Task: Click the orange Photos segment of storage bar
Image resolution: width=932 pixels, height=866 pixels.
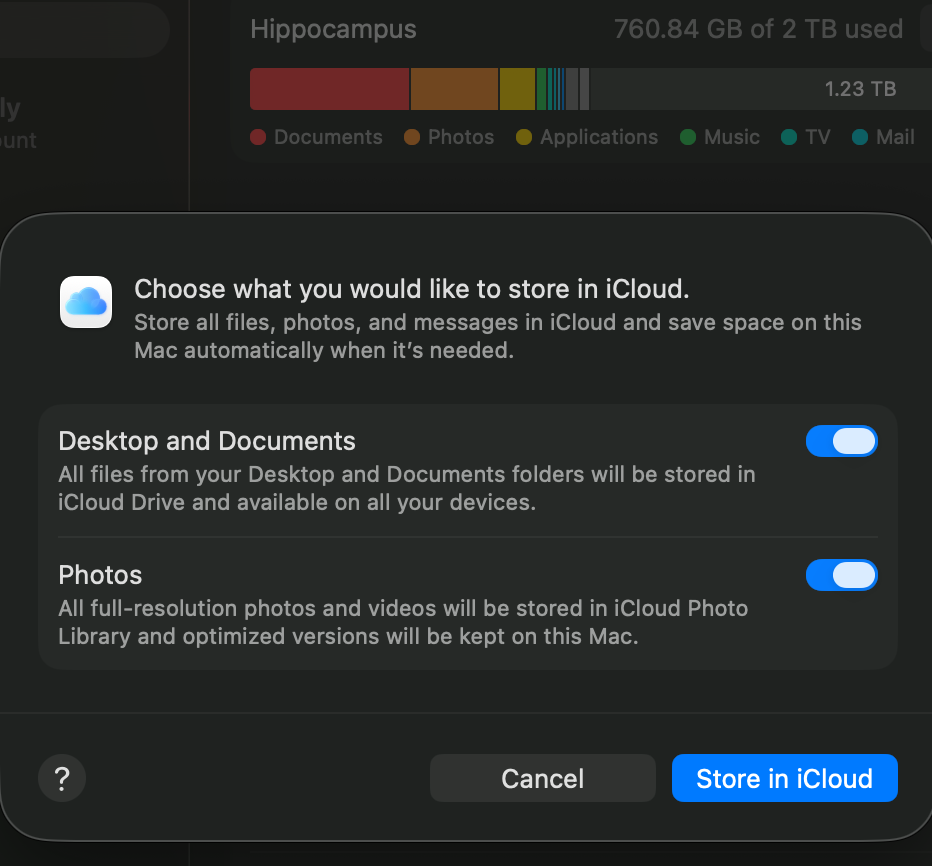Action: click(454, 89)
